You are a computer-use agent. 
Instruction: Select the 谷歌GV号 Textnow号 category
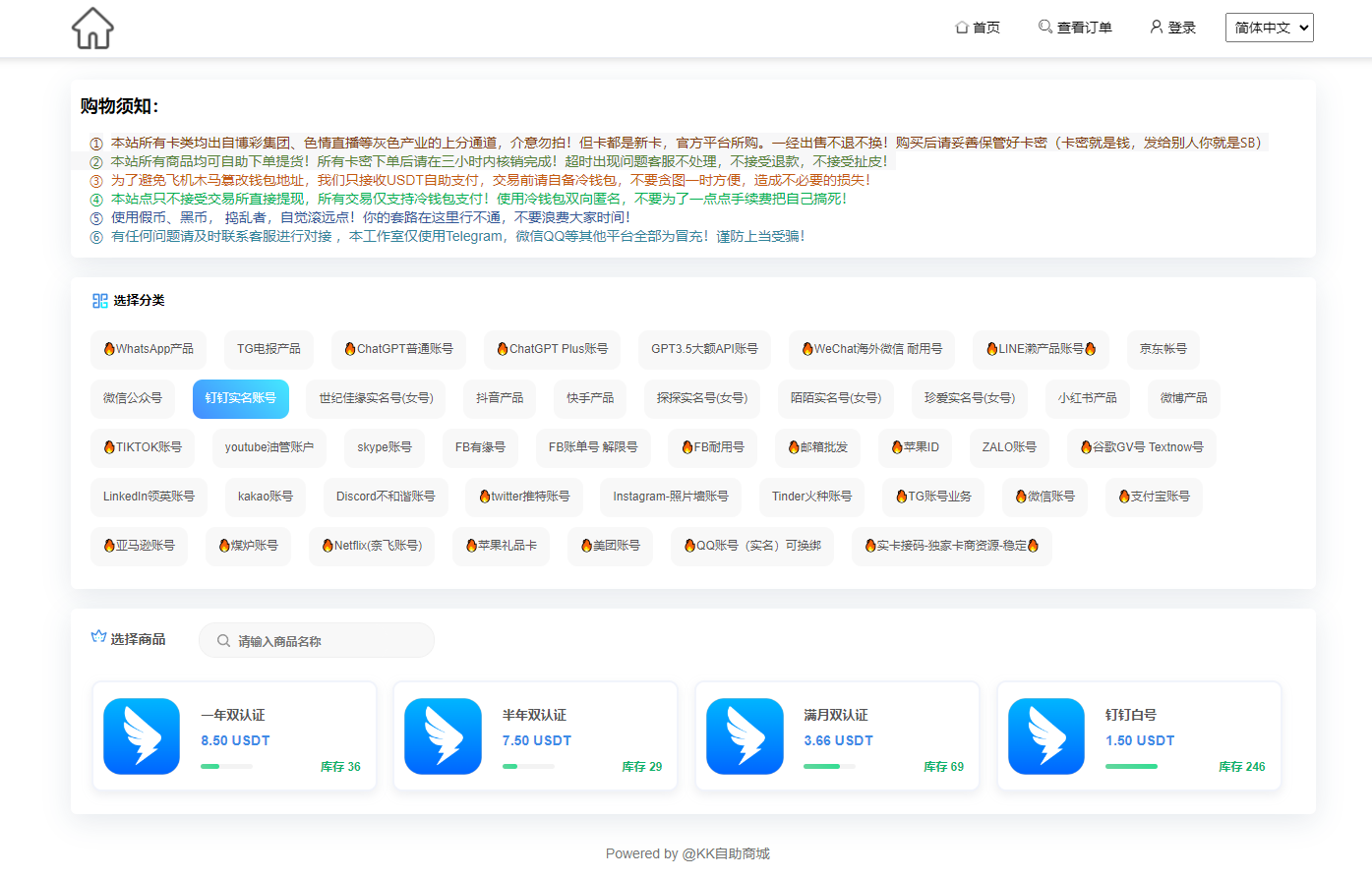pyautogui.click(x=1142, y=447)
